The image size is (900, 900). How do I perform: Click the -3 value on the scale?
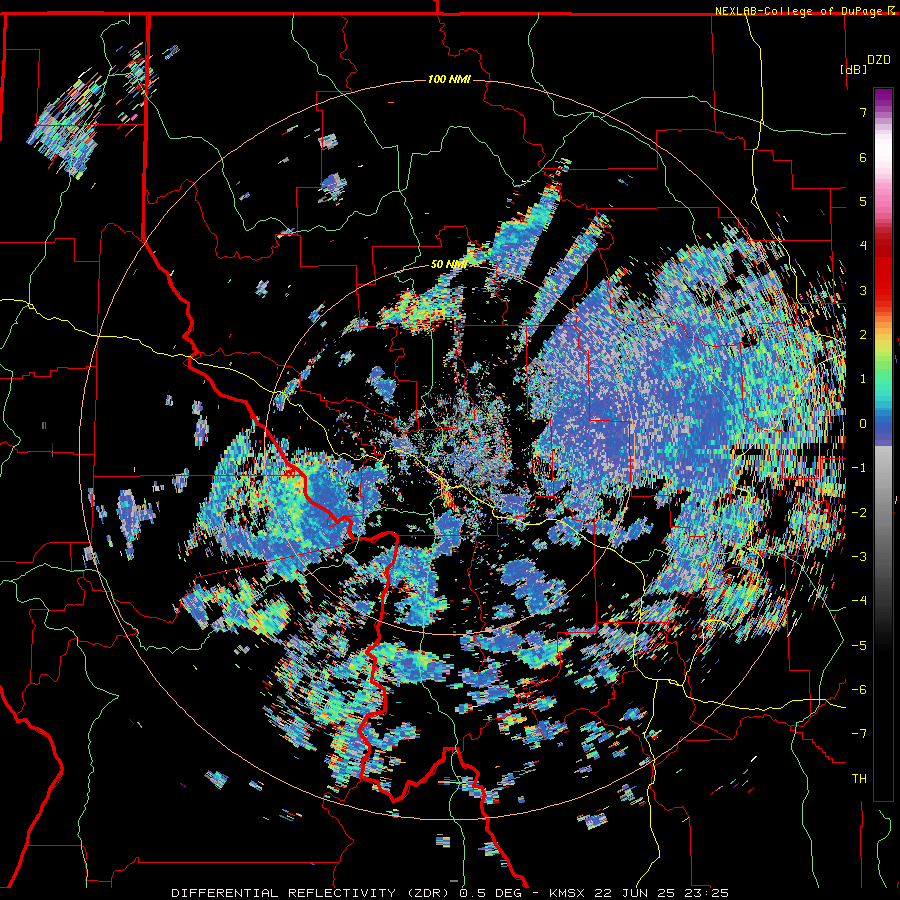point(859,557)
